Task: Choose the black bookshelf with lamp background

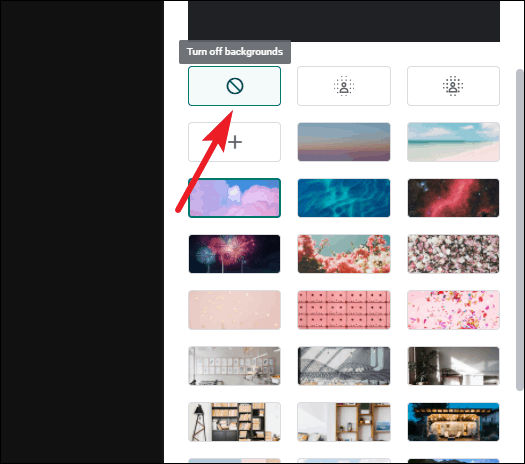Action: click(234, 422)
